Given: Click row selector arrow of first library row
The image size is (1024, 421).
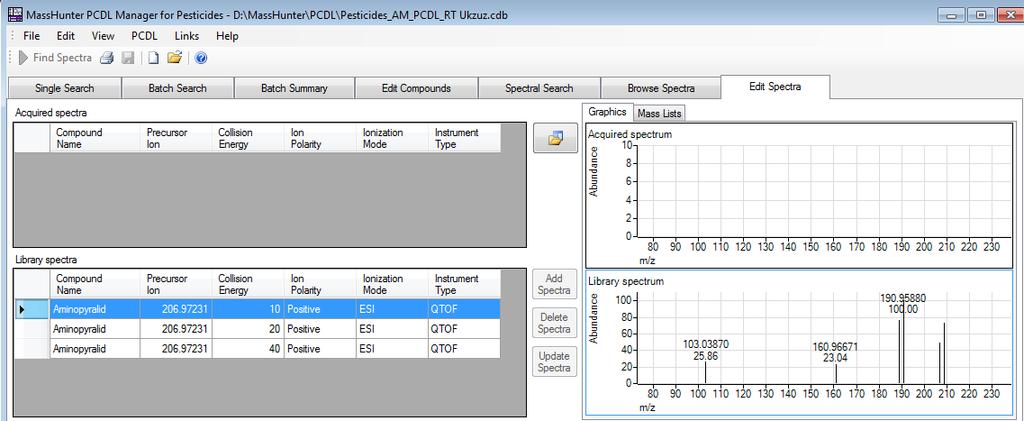Looking at the screenshot, I should (x=32, y=310).
